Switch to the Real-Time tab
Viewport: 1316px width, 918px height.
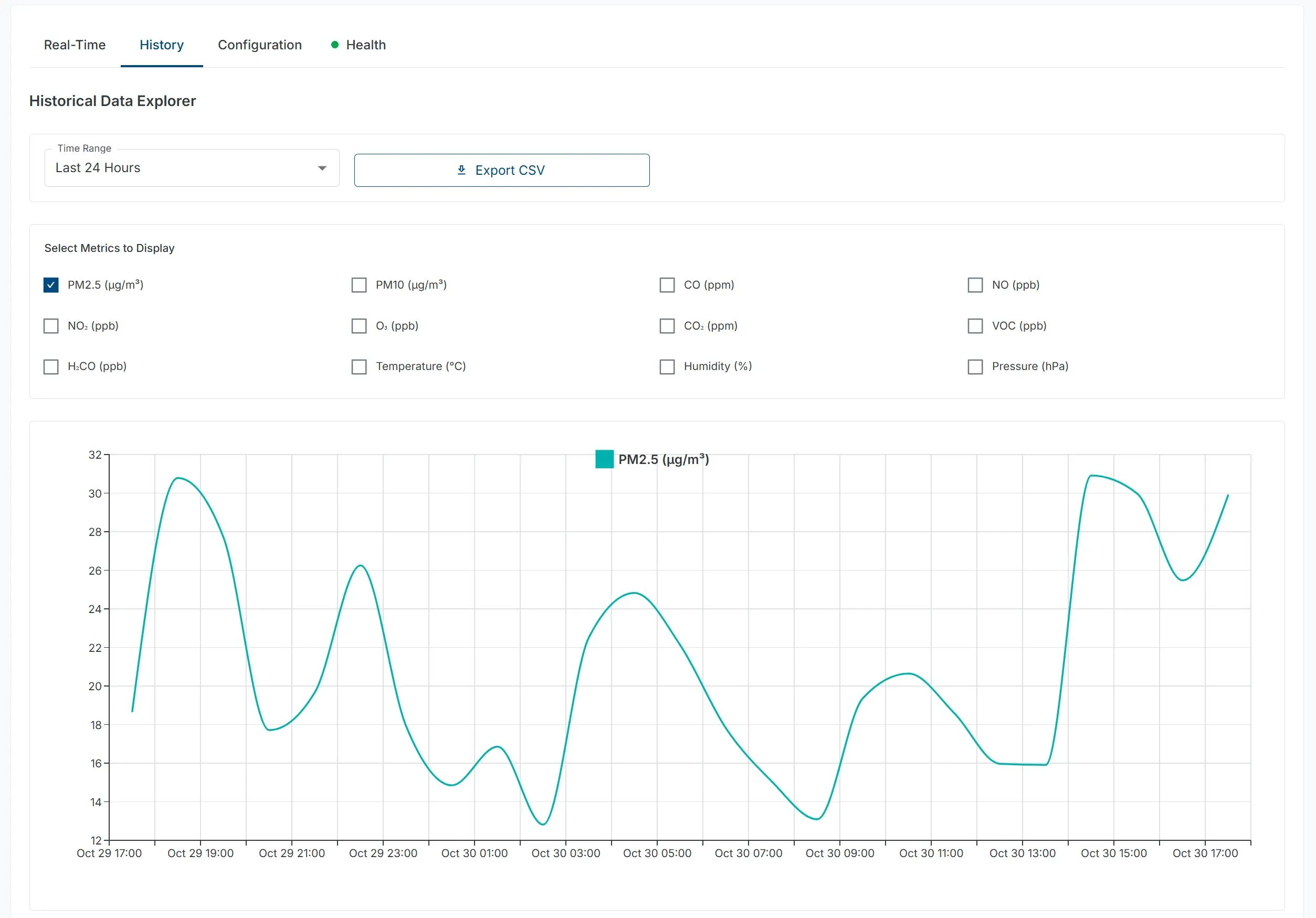(x=75, y=45)
